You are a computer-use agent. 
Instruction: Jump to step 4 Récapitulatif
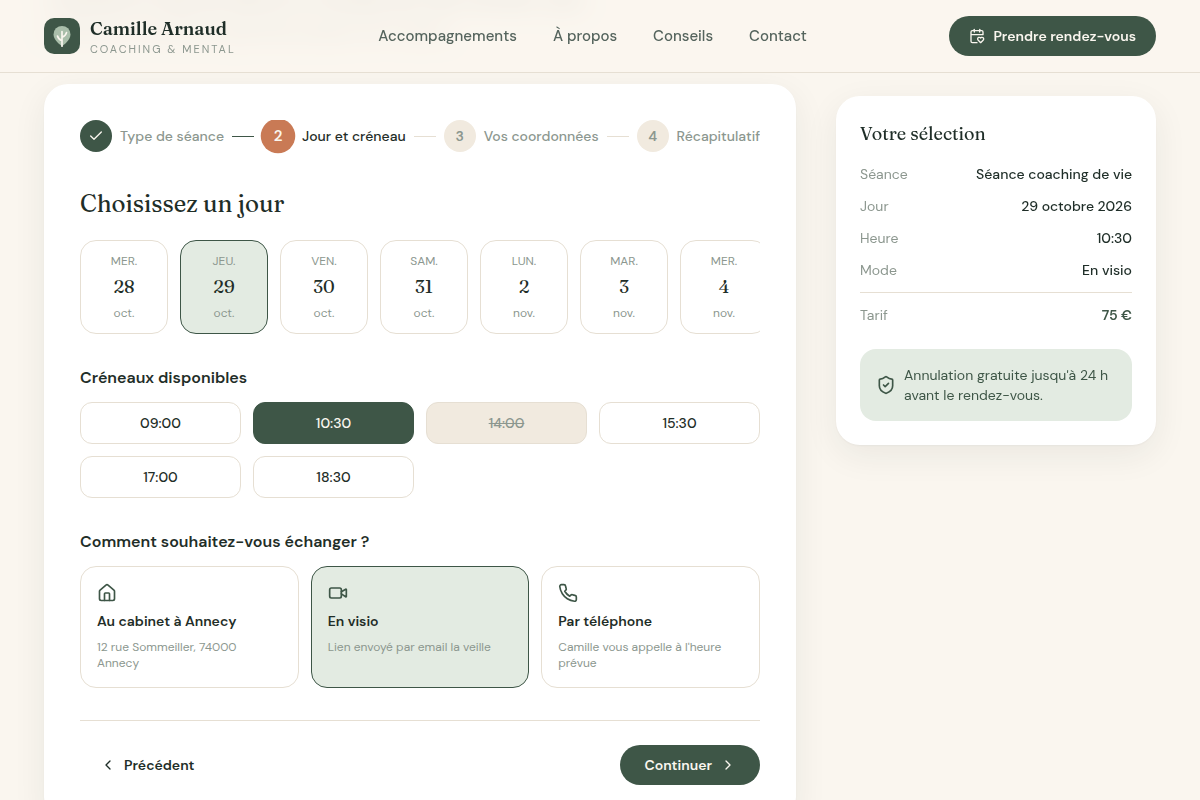(x=698, y=136)
